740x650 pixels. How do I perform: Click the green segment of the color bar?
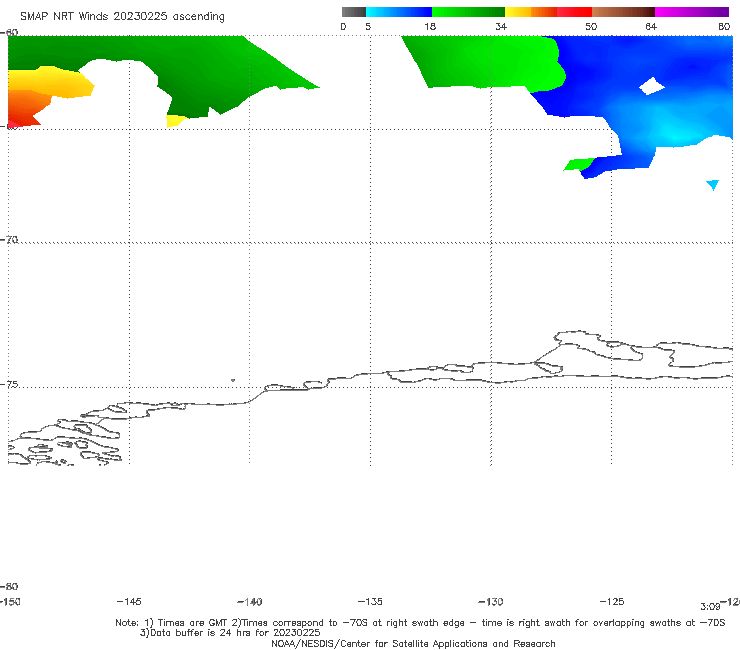(x=468, y=12)
